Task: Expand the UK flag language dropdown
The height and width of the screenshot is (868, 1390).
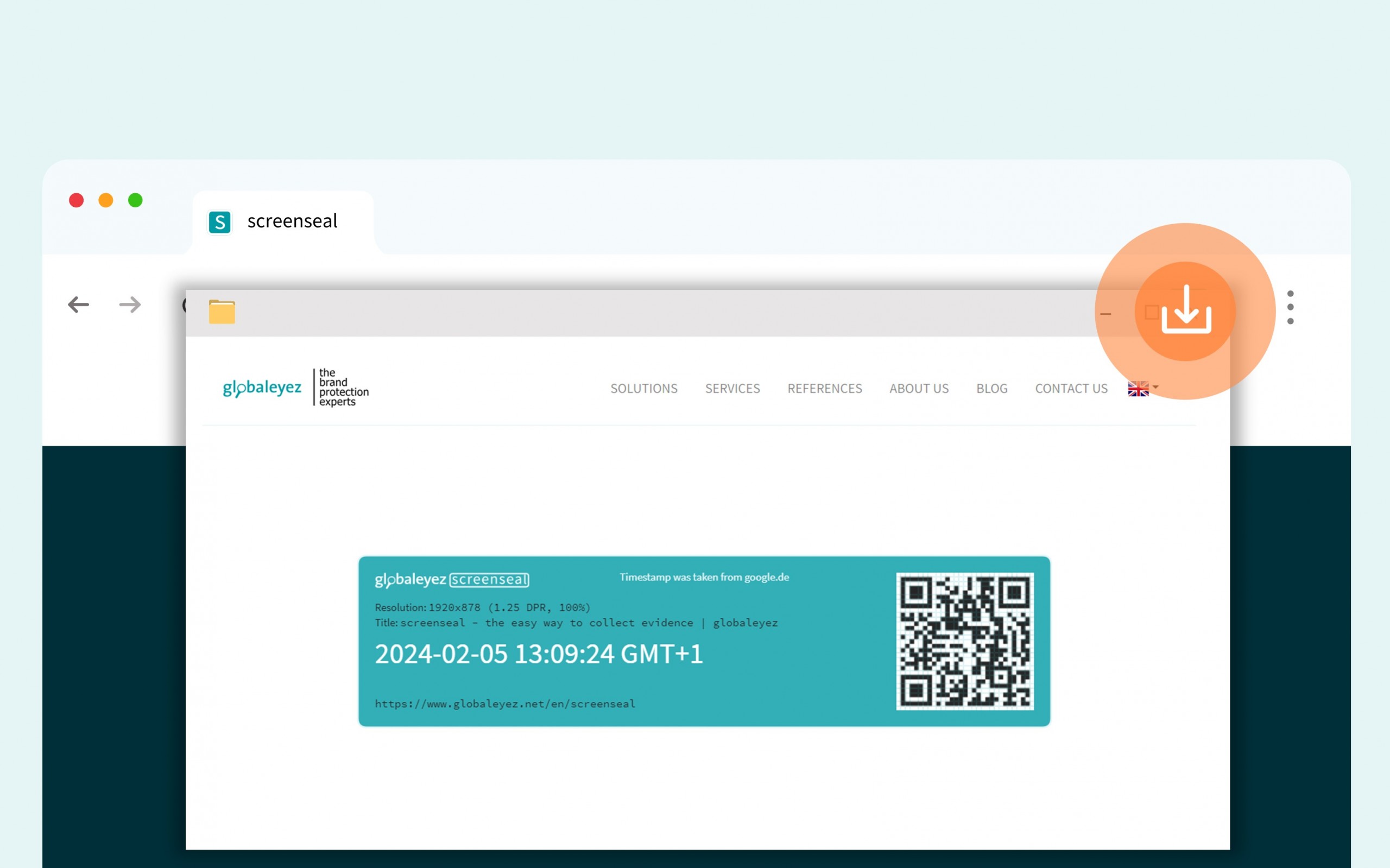Action: click(1142, 389)
